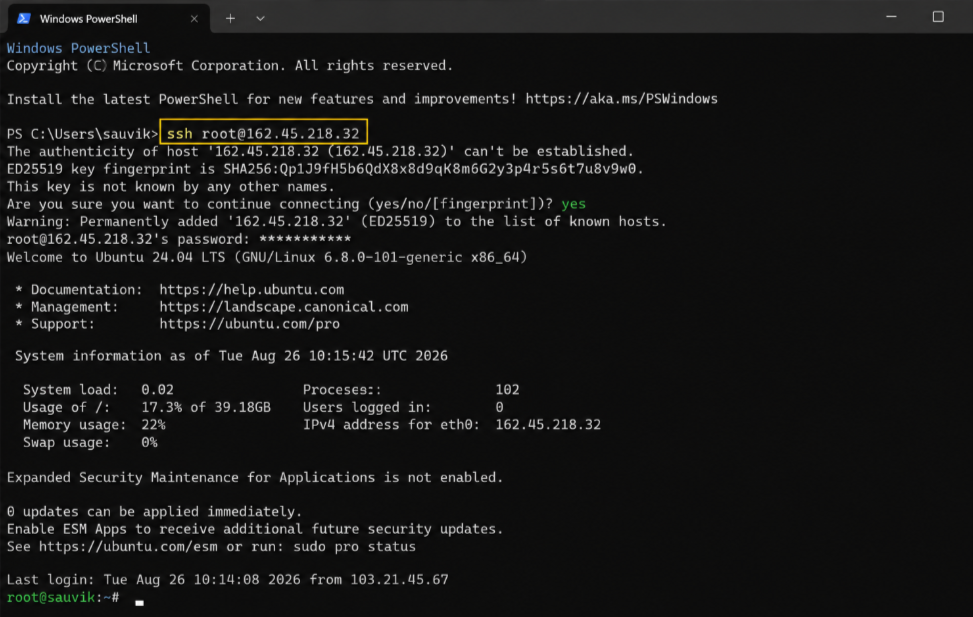The image size is (973, 617).
Task: Click the 'Windows PowerShell' blue heading text
Action: coord(78,48)
